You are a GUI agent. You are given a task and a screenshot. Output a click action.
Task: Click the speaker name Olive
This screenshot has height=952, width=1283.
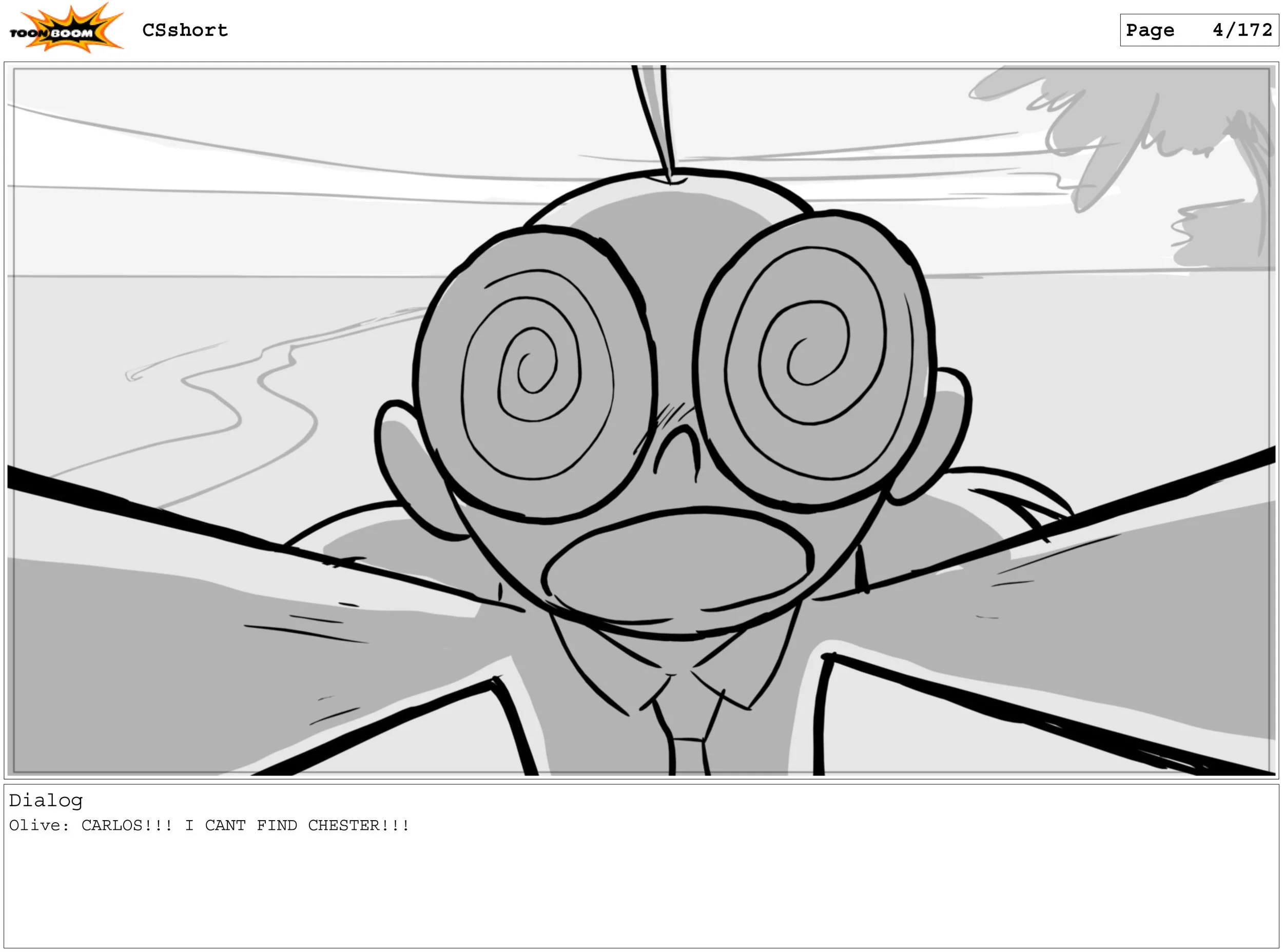tap(34, 826)
